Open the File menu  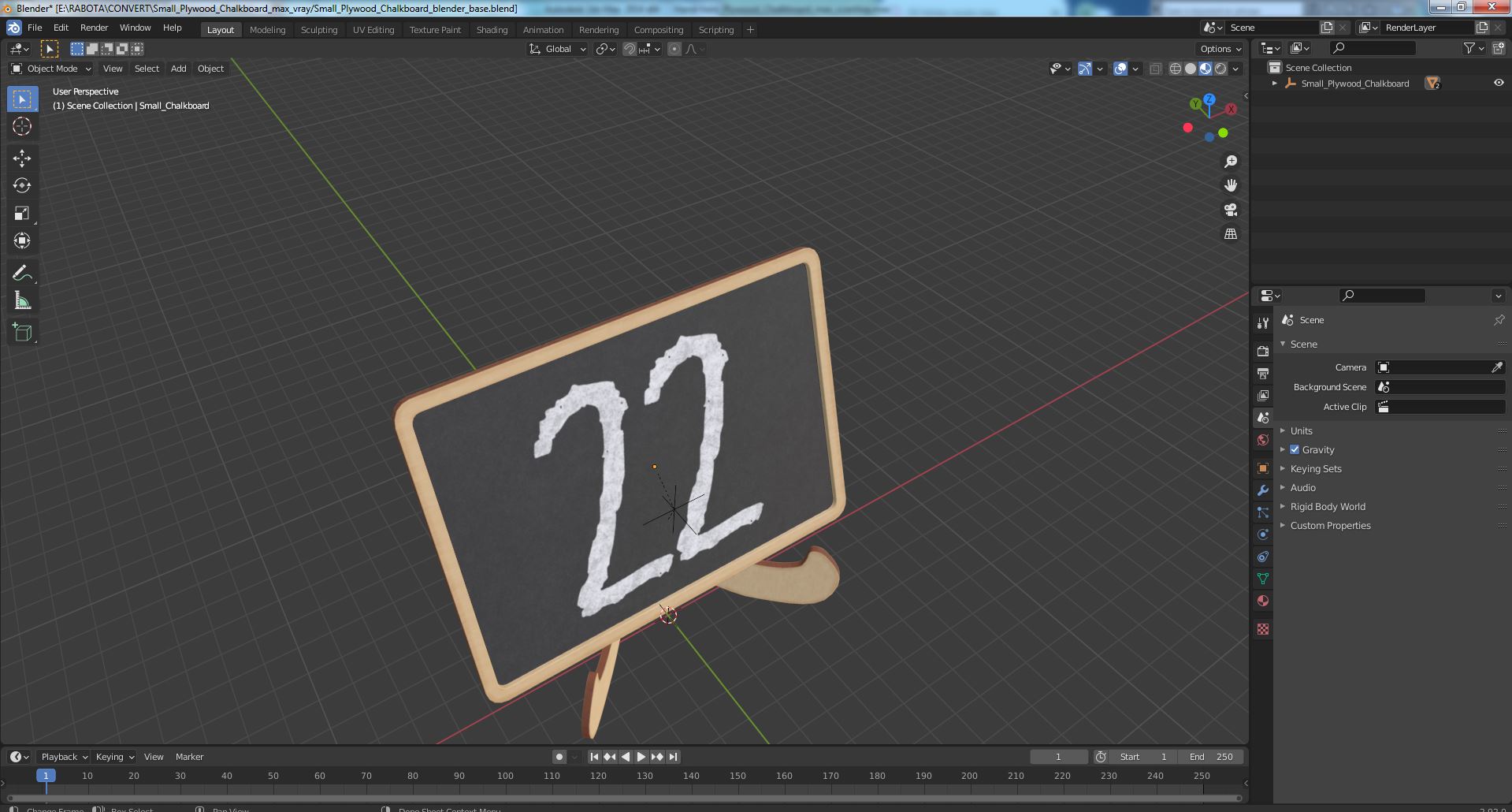click(x=35, y=28)
